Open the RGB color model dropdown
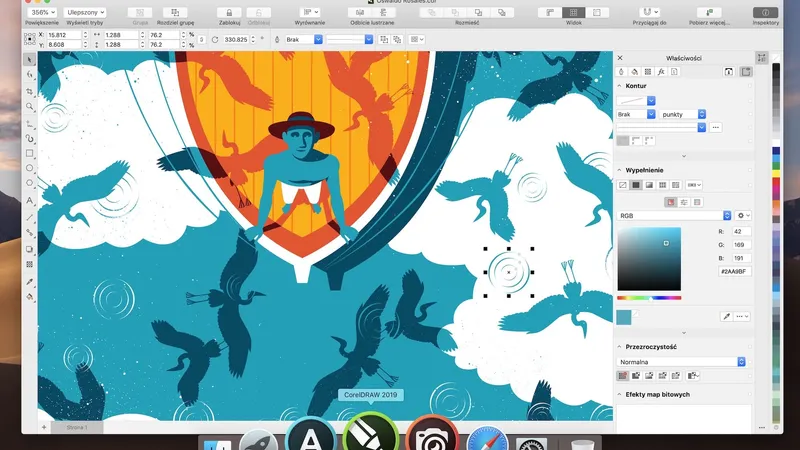 pos(675,215)
